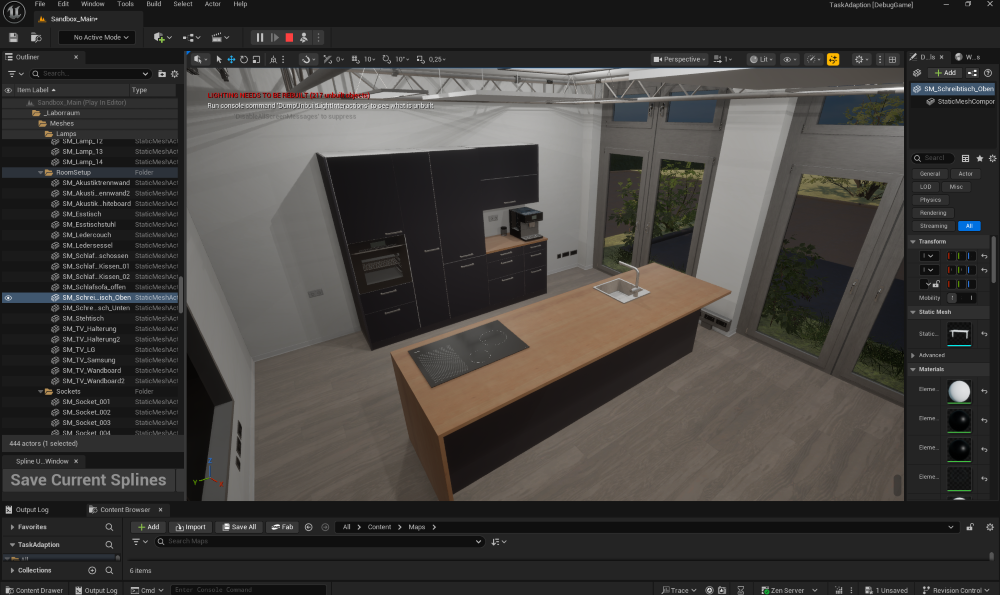Screen dimensions: 1000x595
Task: Open the Details panel settings gear
Action: 993,158
